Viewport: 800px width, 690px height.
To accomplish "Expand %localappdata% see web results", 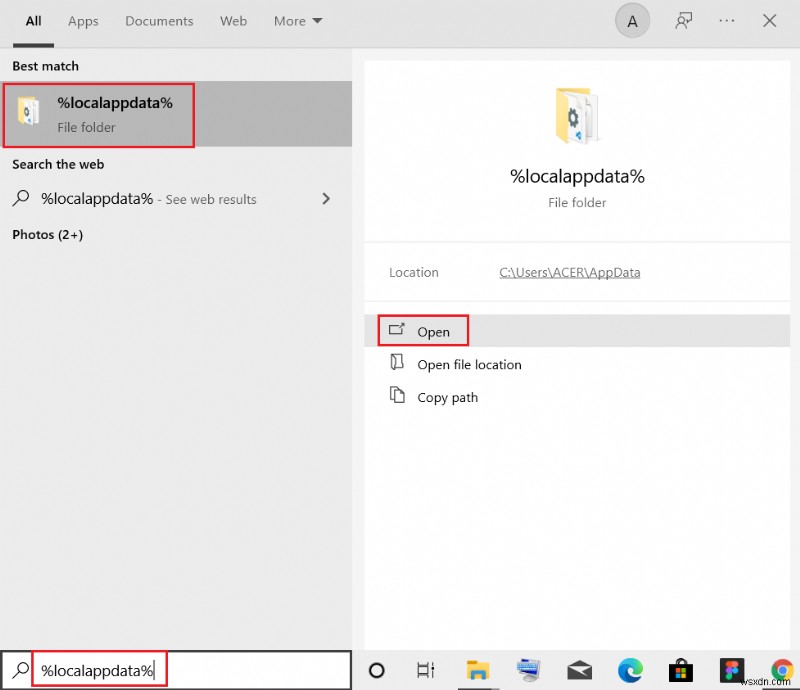I will pyautogui.click(x=326, y=198).
